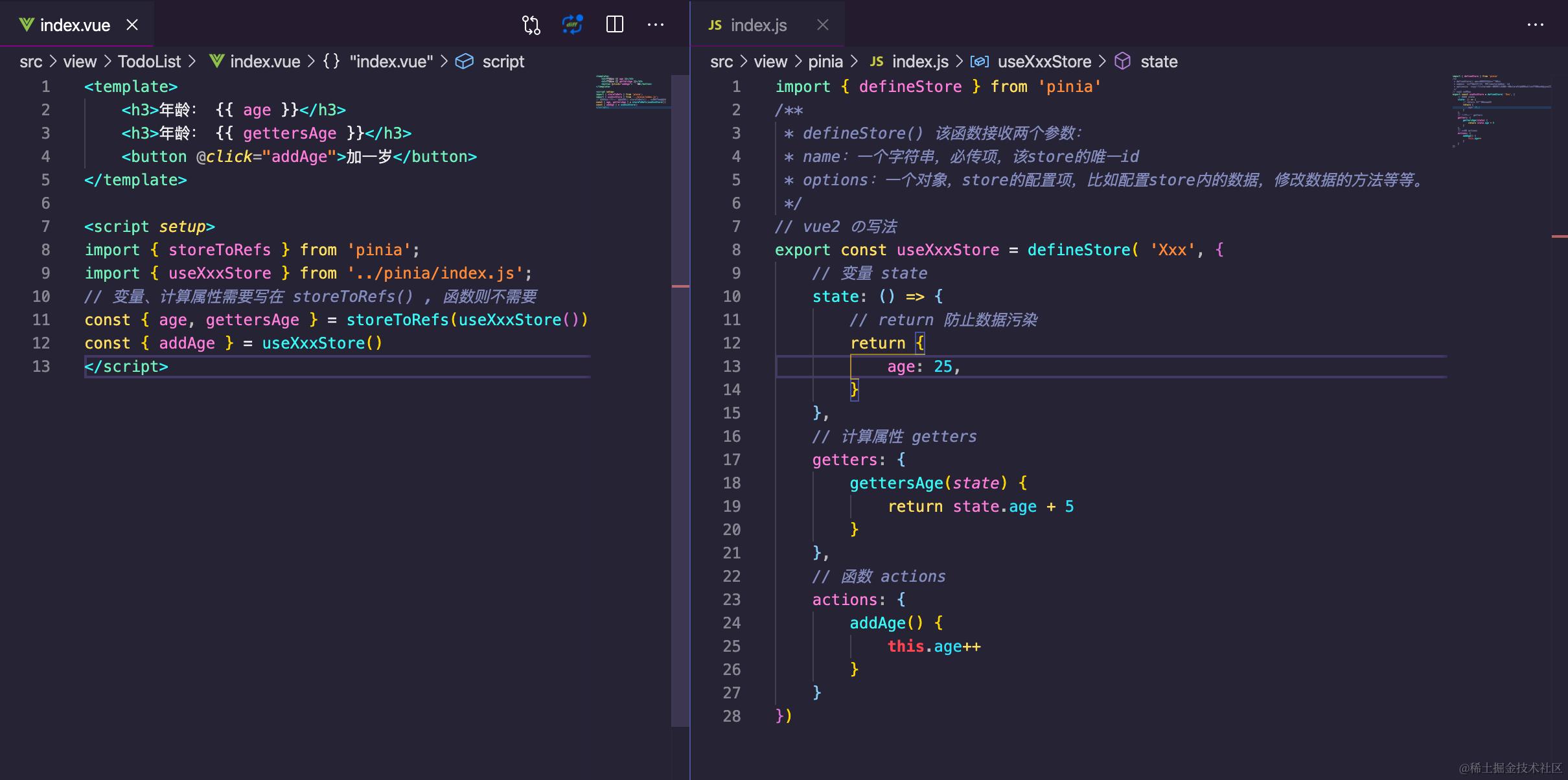Click src in right breadcrumb

721,62
